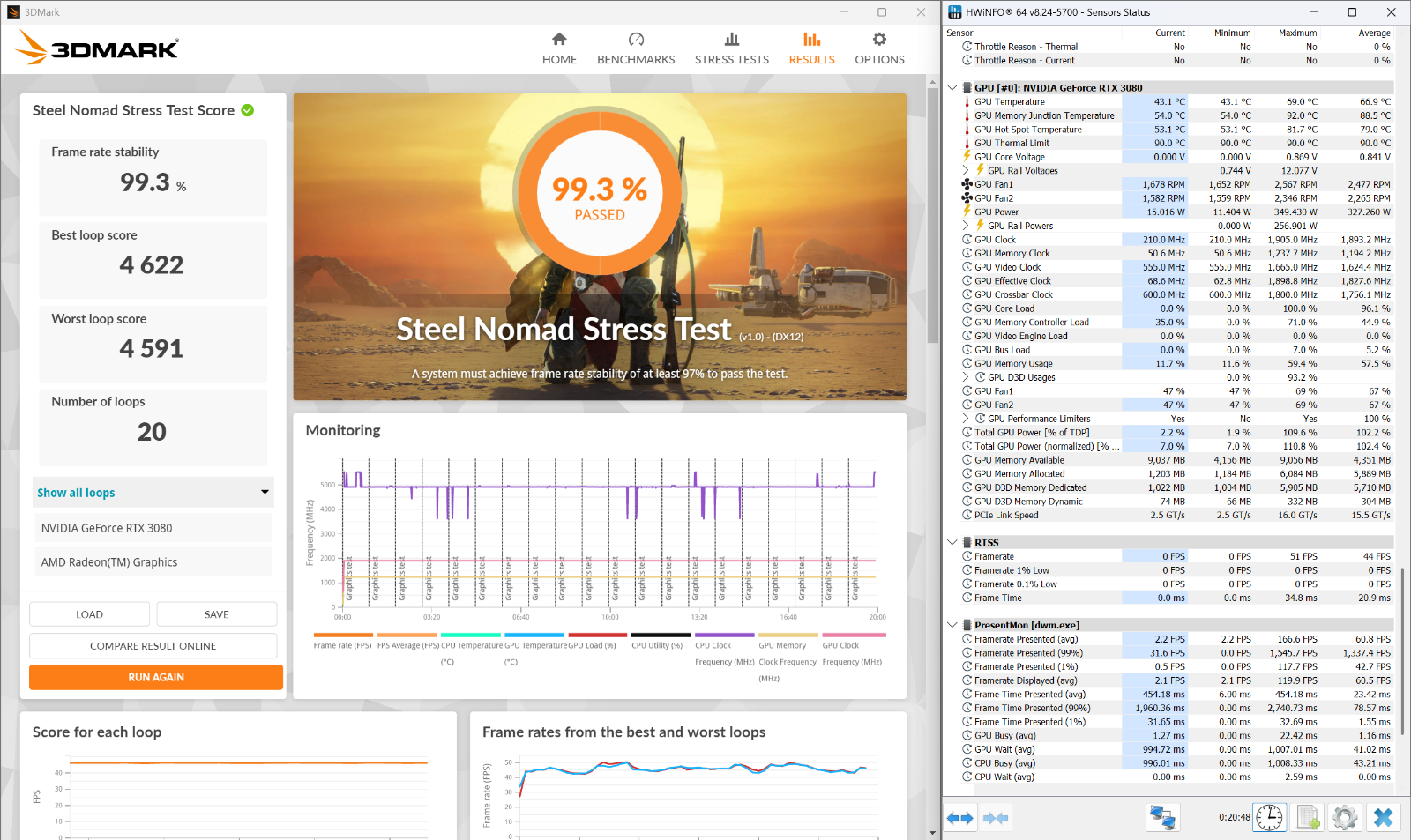Start logging with the sheet-plus icon
This screenshot has height=840, width=1411.
1308,817
